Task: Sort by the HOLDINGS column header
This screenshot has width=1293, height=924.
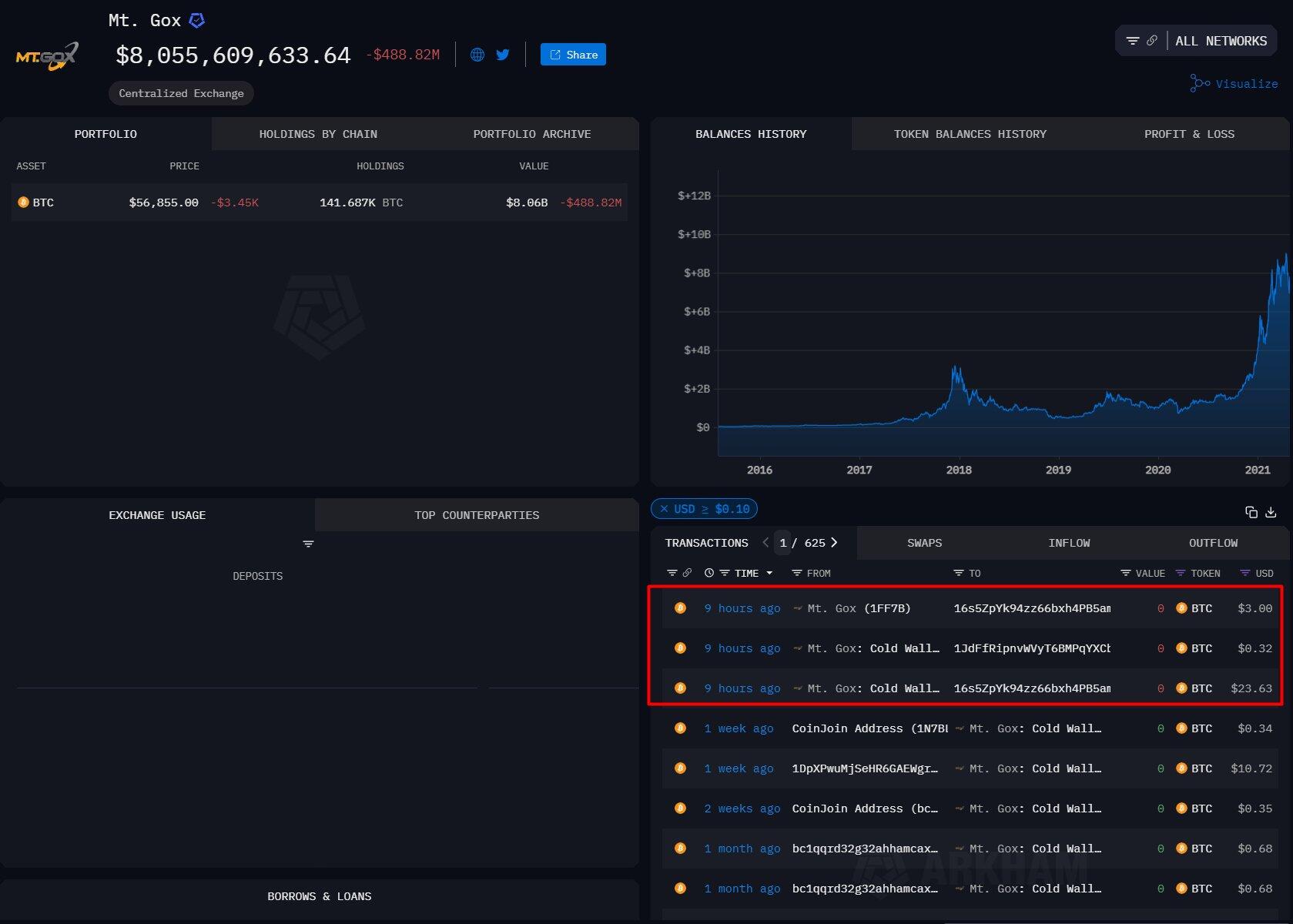Action: coord(380,166)
